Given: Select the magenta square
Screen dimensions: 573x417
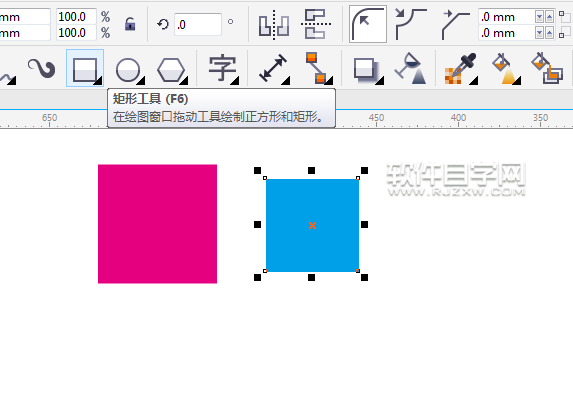Looking at the screenshot, I should pos(158,224).
